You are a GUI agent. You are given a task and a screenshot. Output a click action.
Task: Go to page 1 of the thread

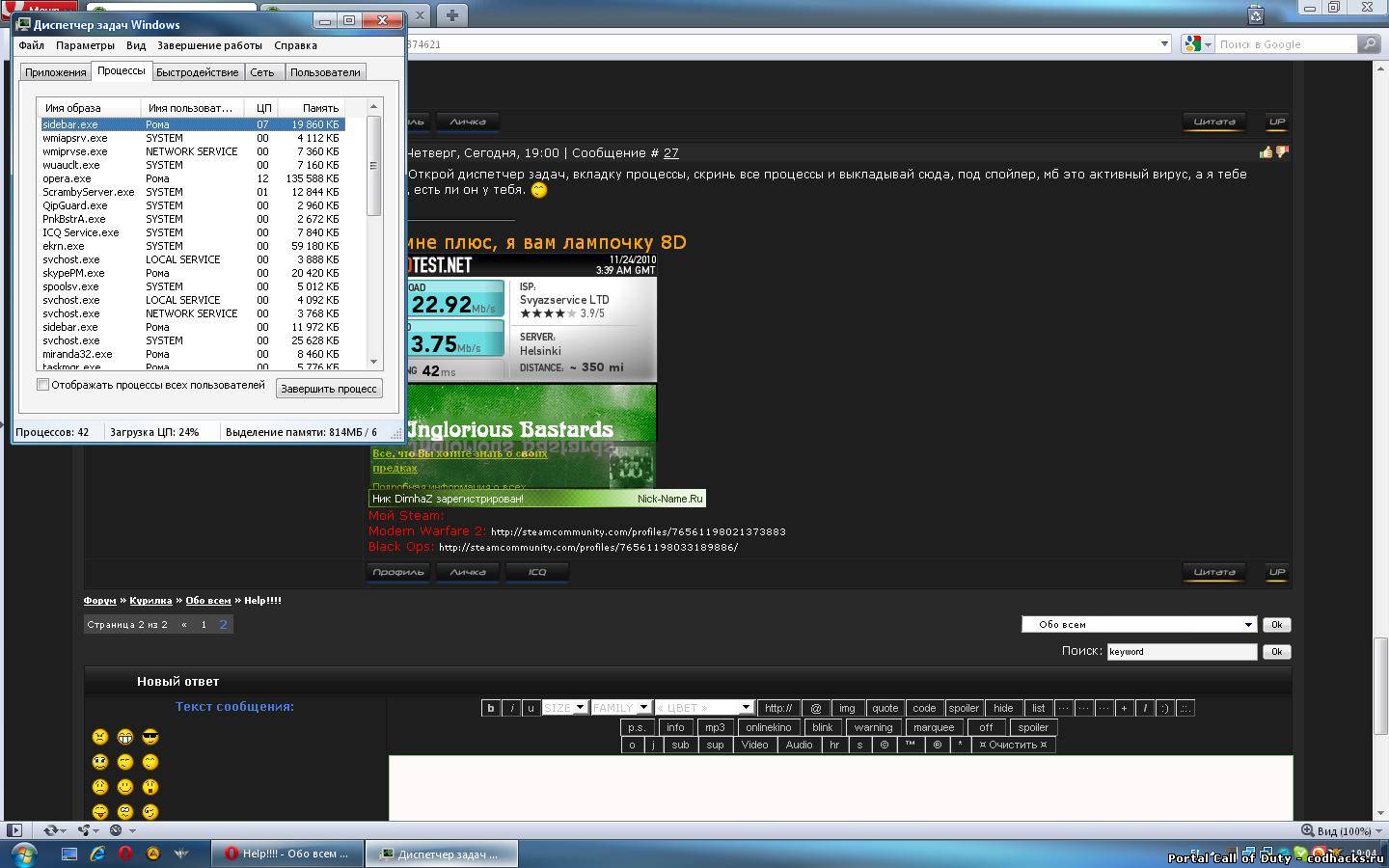[x=204, y=624]
